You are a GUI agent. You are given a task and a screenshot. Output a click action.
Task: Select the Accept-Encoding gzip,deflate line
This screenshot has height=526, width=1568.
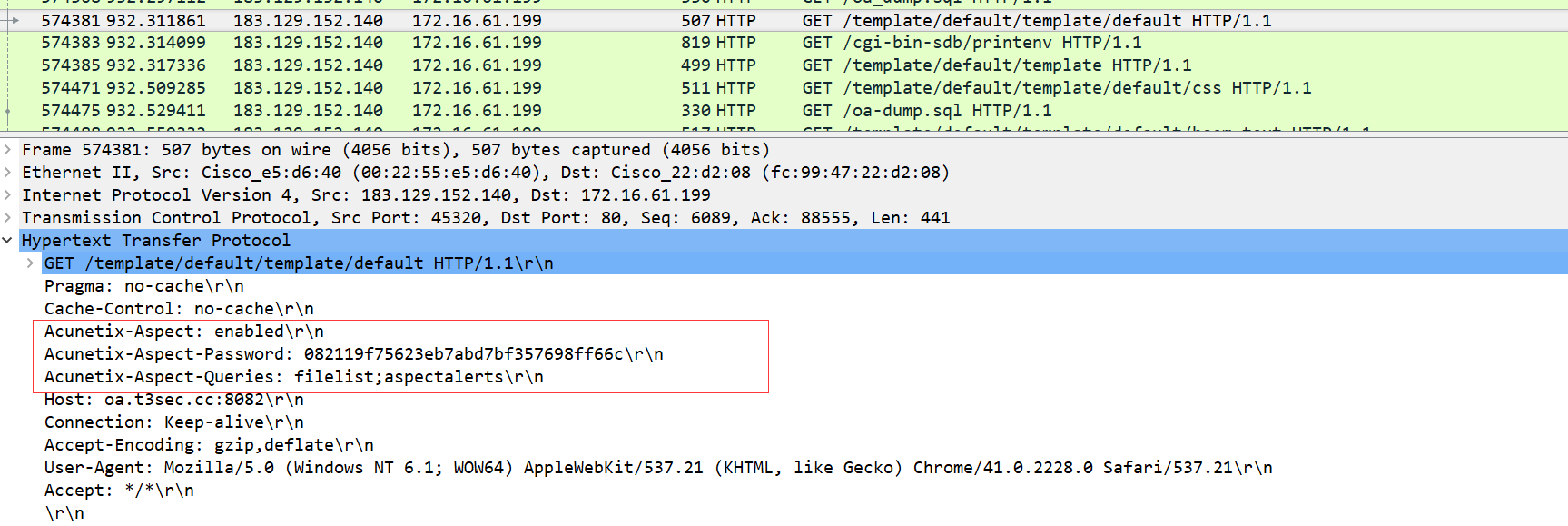209,445
